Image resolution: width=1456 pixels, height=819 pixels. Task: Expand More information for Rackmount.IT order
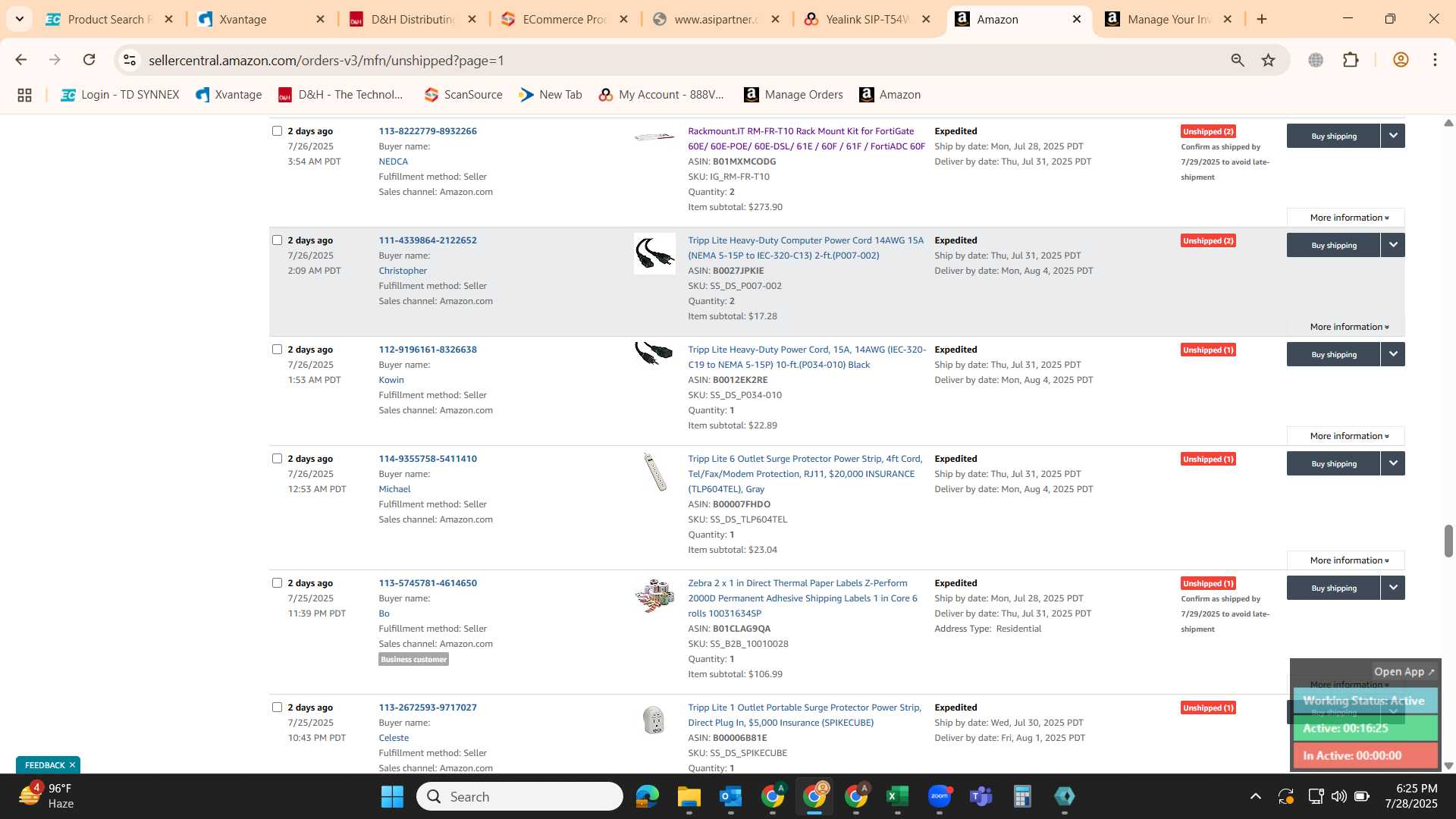[1346, 218]
